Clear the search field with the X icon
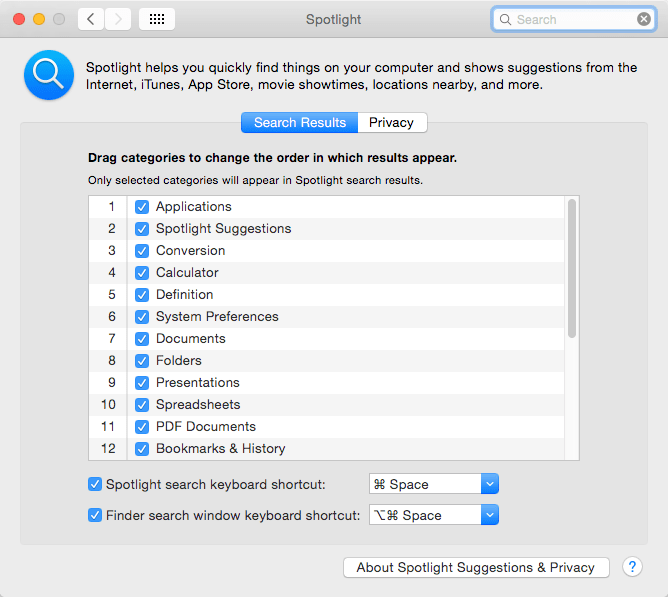The height and width of the screenshot is (597, 668). point(644,19)
